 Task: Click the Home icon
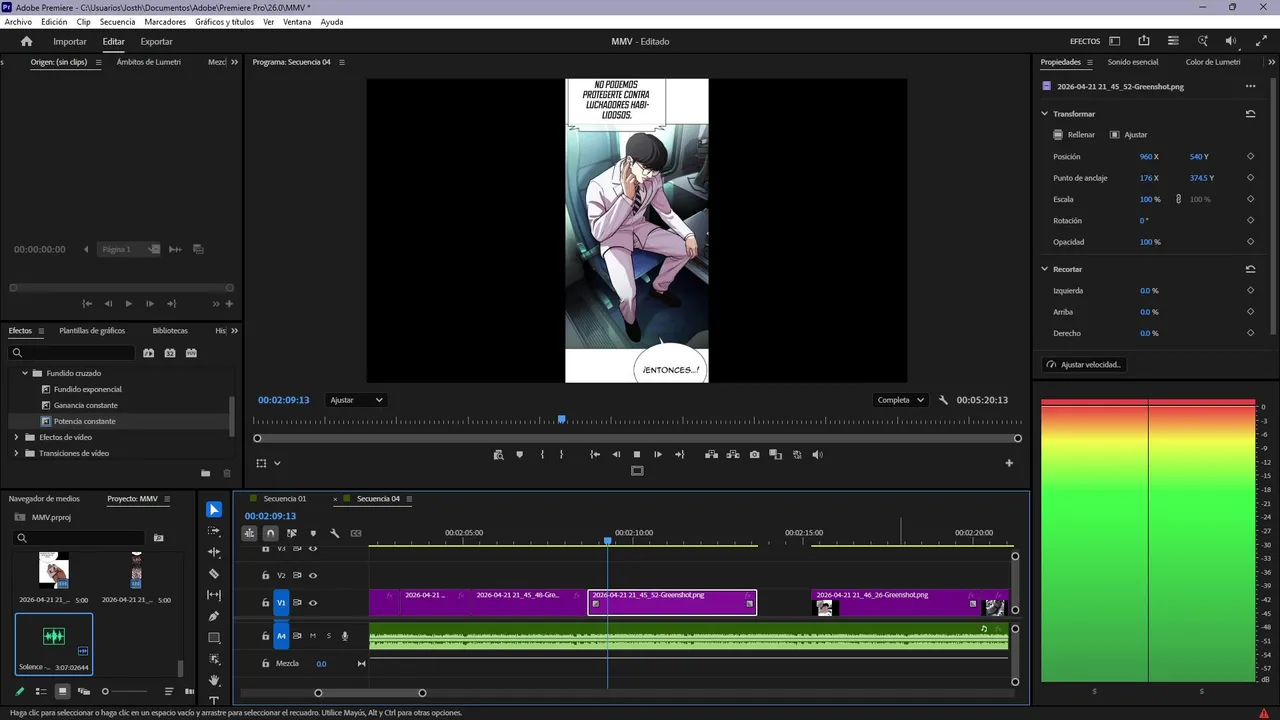point(27,42)
